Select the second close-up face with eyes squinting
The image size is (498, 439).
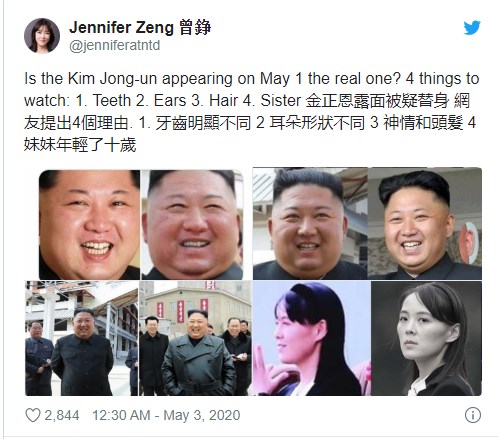[x=192, y=224]
